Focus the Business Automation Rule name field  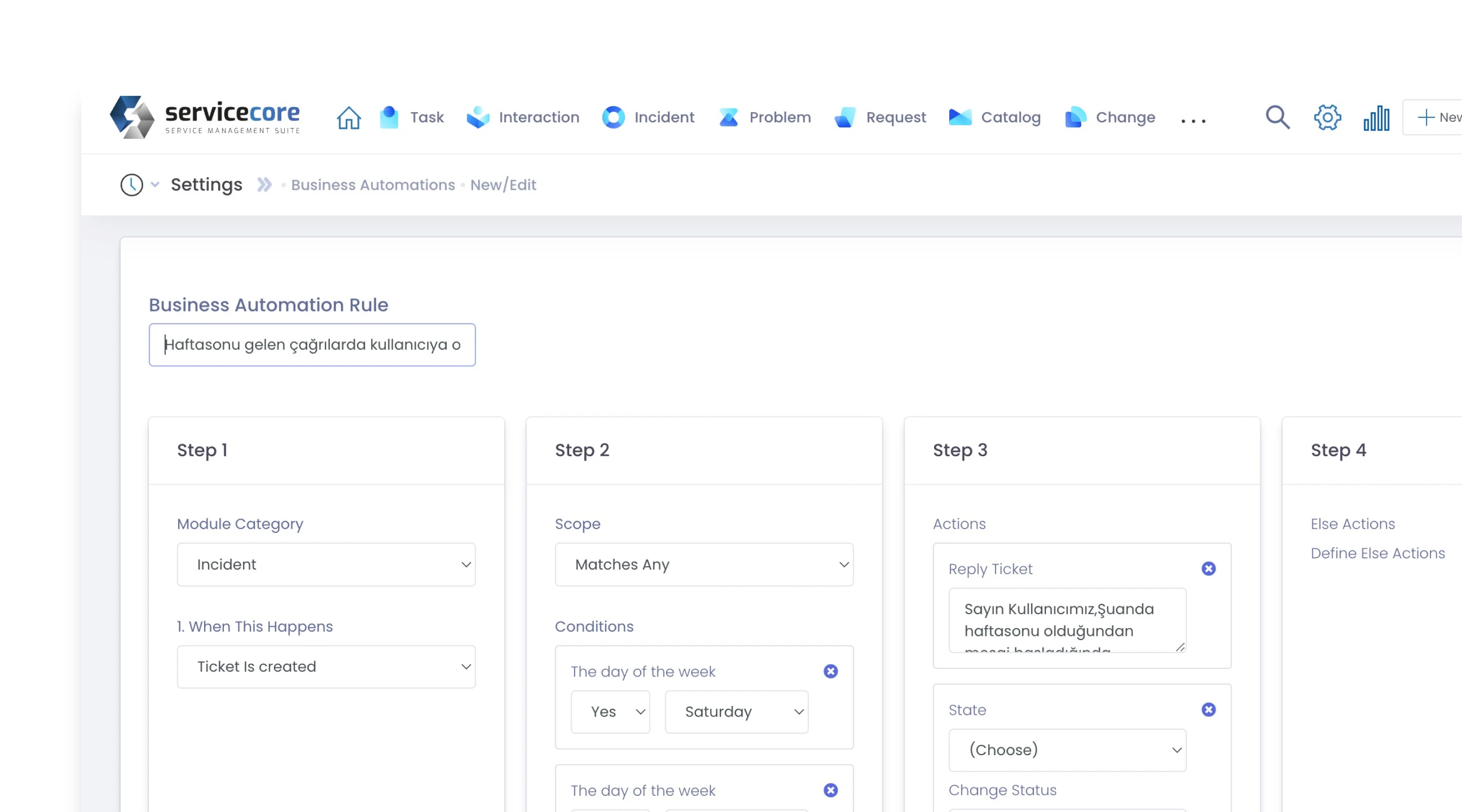click(312, 345)
